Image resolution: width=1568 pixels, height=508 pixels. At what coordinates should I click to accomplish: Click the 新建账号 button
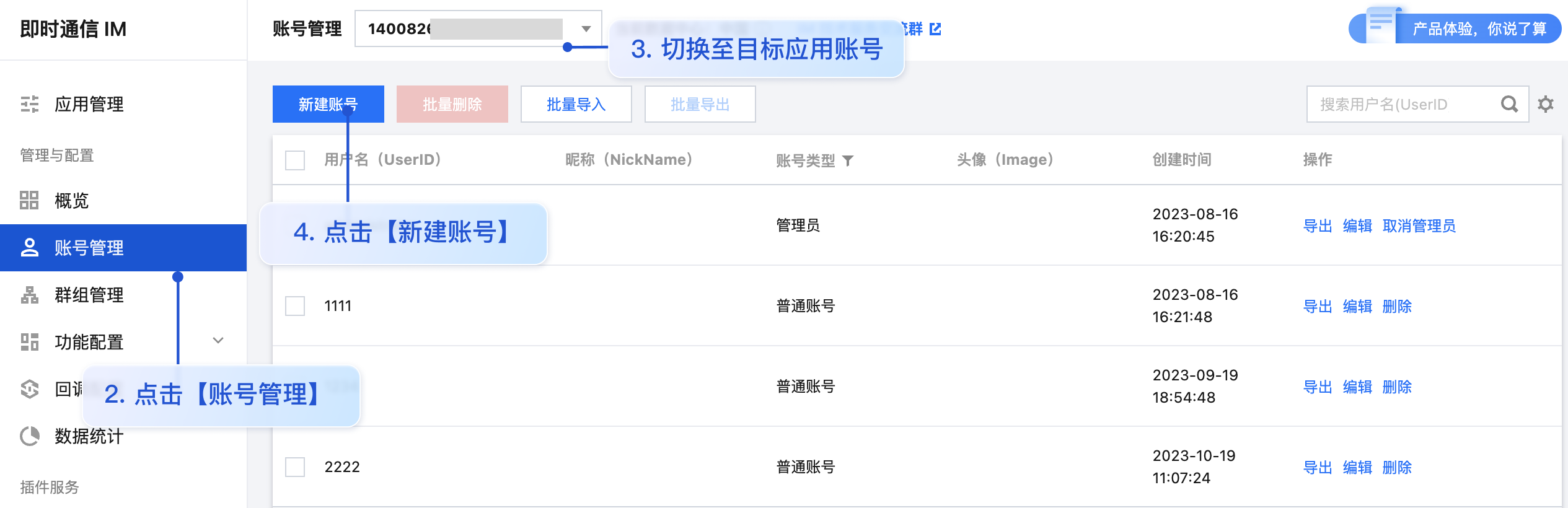(x=328, y=104)
